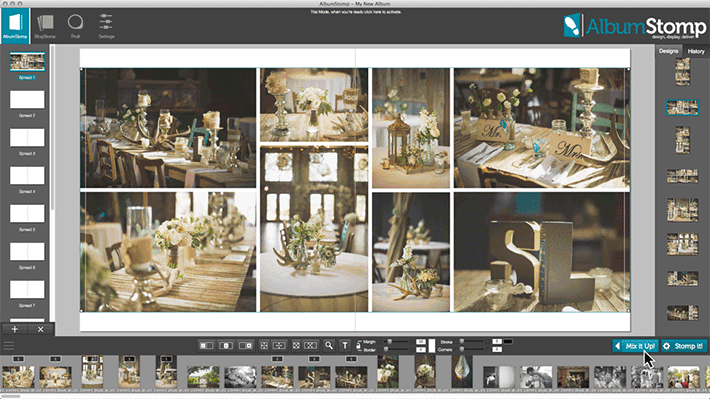Click the AlbumStomp logo
The width and height of the screenshot is (710, 399).
[x=635, y=26]
